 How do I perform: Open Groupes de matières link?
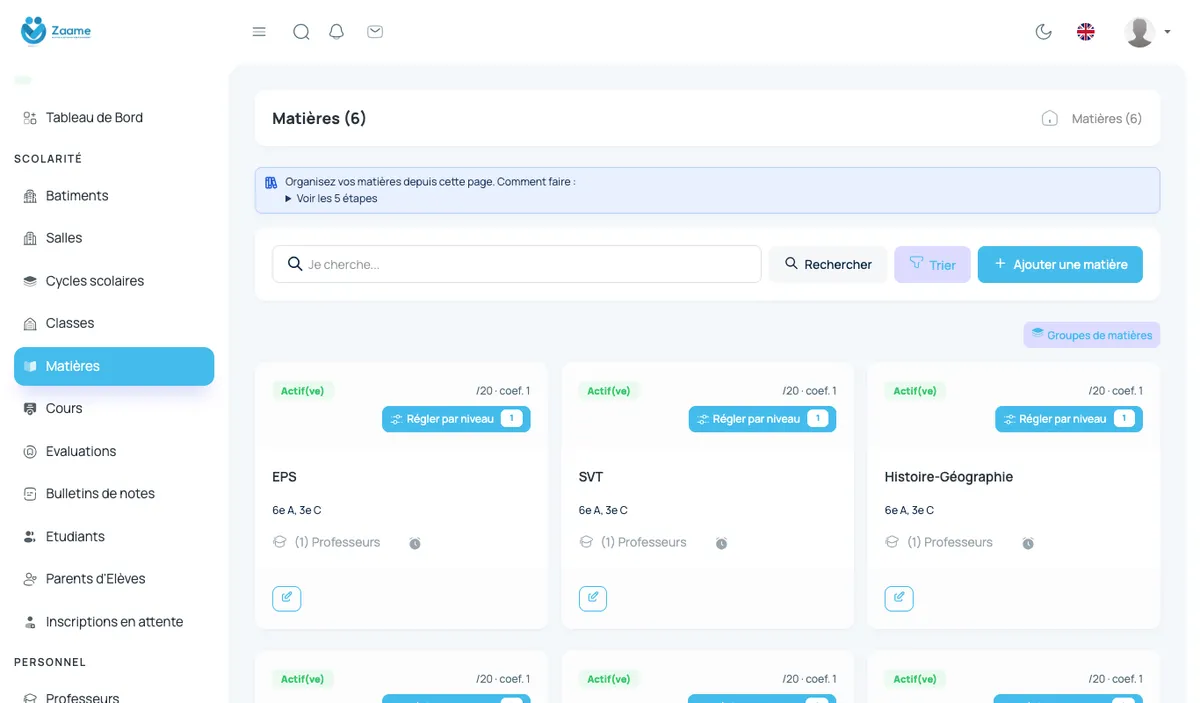pyautogui.click(x=1092, y=335)
